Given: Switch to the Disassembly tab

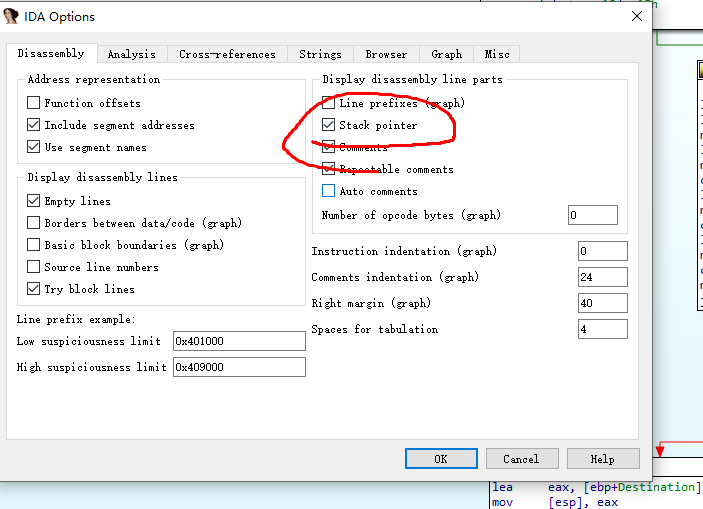Looking at the screenshot, I should pyautogui.click(x=51, y=53).
